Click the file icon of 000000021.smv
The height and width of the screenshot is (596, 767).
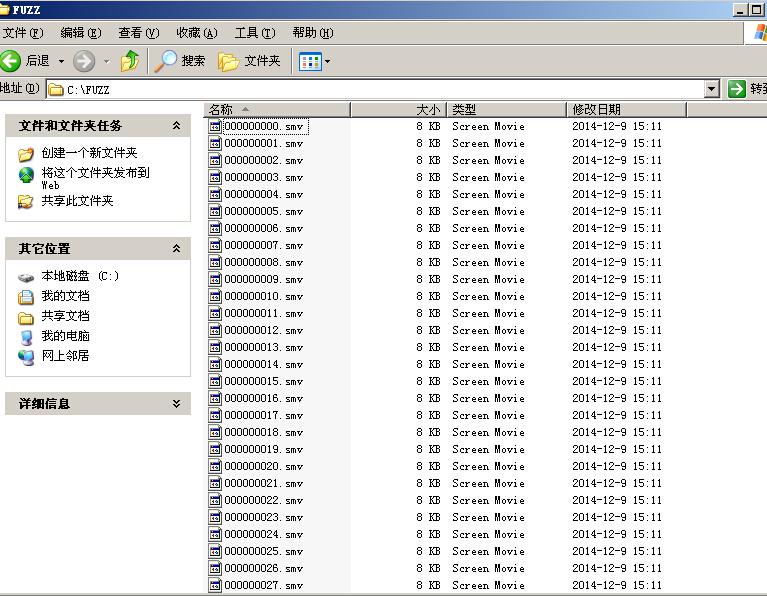215,483
